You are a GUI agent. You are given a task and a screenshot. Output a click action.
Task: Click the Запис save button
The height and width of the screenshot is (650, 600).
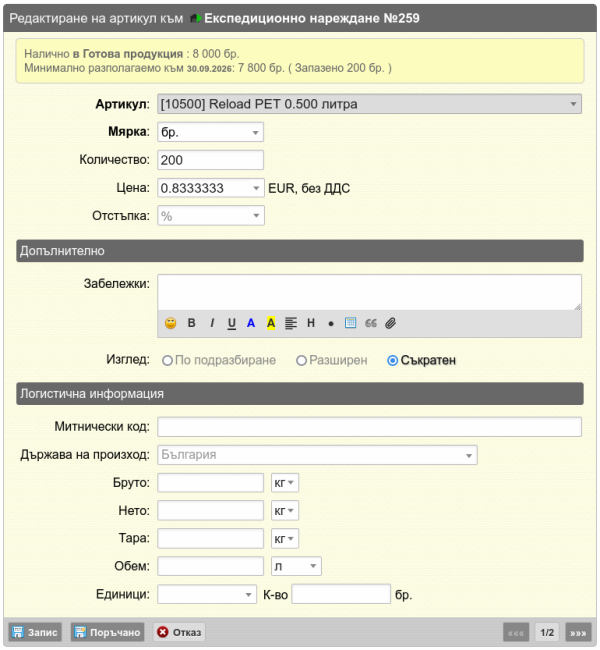[35, 632]
